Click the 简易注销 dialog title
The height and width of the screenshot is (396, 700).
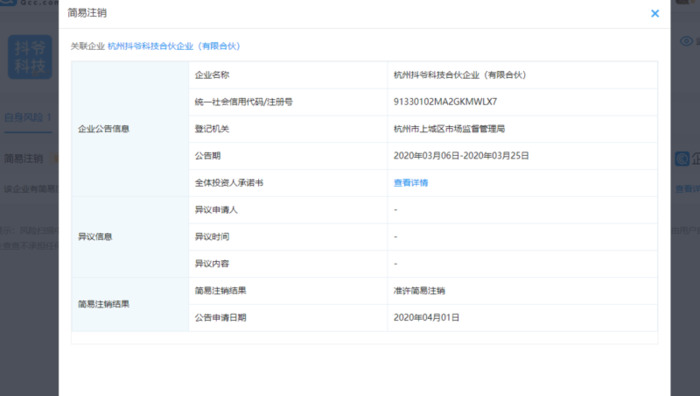coord(87,13)
